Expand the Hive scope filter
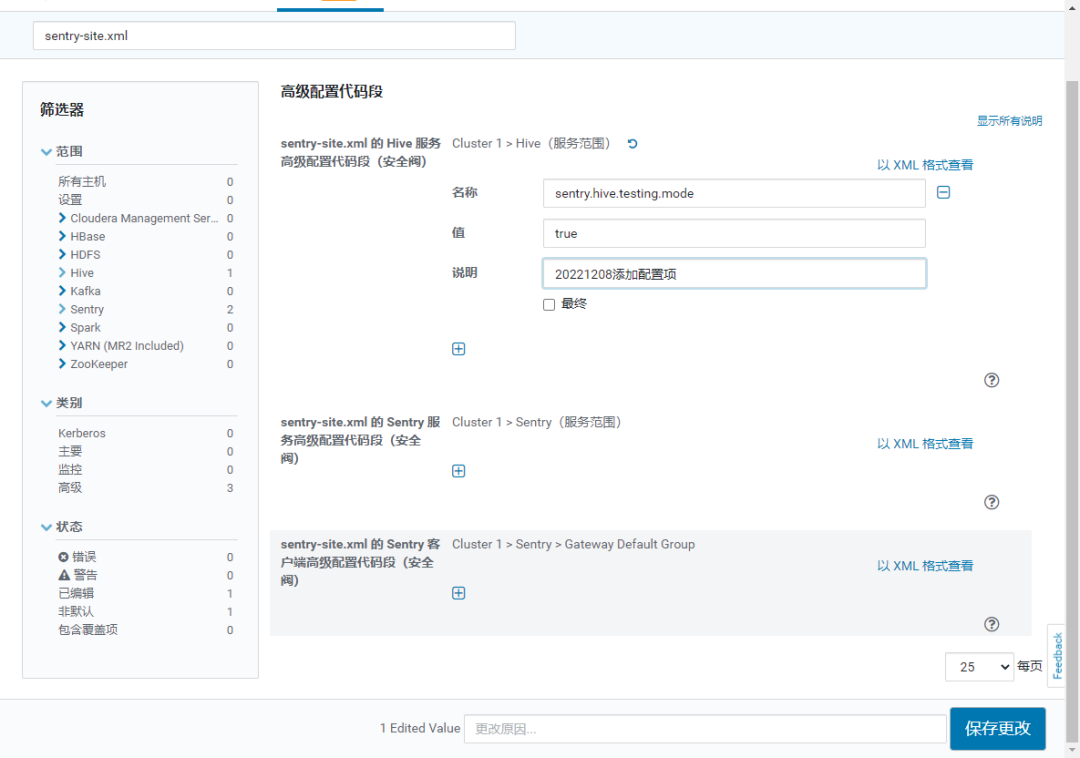 pyautogui.click(x=62, y=273)
